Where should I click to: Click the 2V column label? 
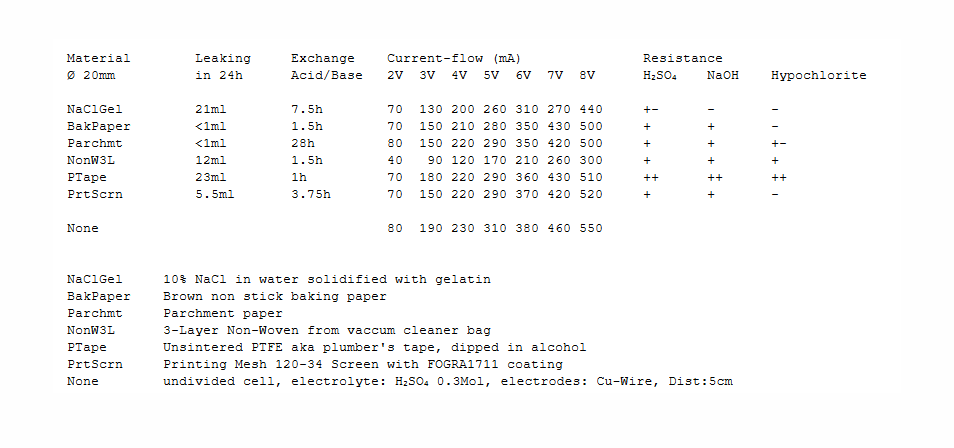pos(394,75)
